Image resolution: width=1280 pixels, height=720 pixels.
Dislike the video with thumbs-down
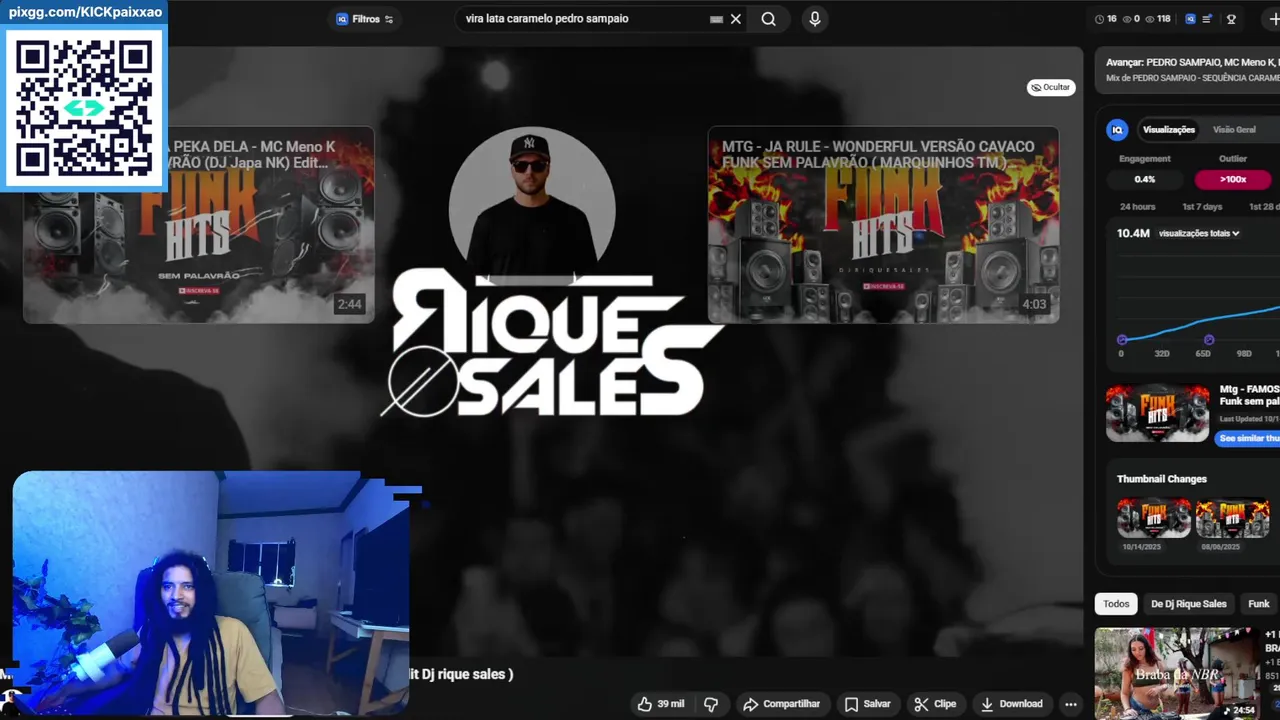pos(711,704)
